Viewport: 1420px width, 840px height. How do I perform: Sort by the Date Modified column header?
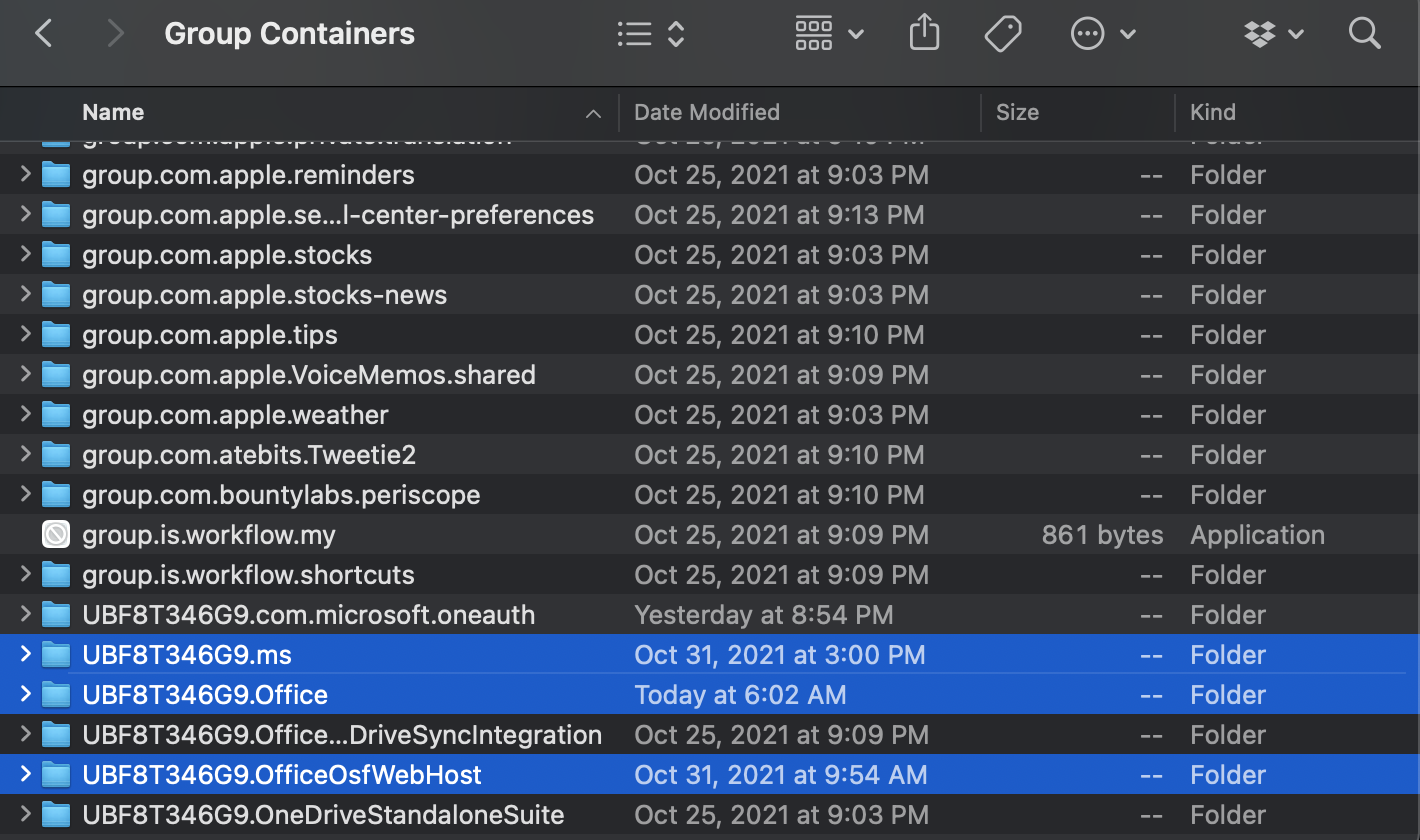706,112
